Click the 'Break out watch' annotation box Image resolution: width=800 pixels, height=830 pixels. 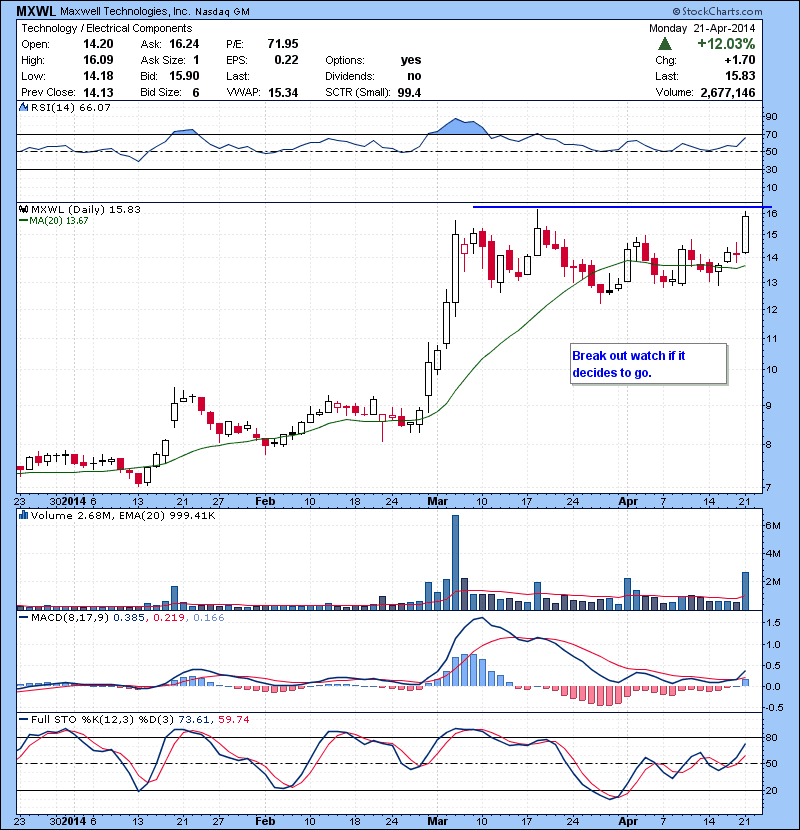point(649,364)
